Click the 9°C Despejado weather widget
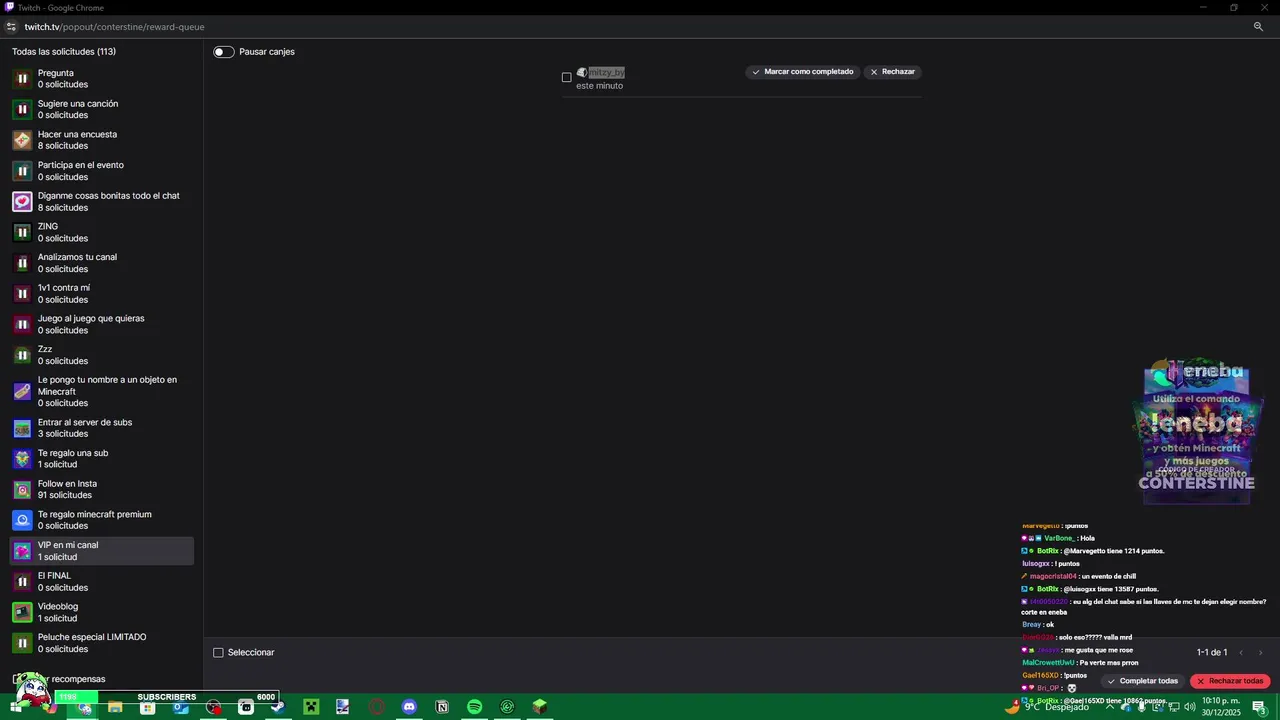 (1048, 707)
